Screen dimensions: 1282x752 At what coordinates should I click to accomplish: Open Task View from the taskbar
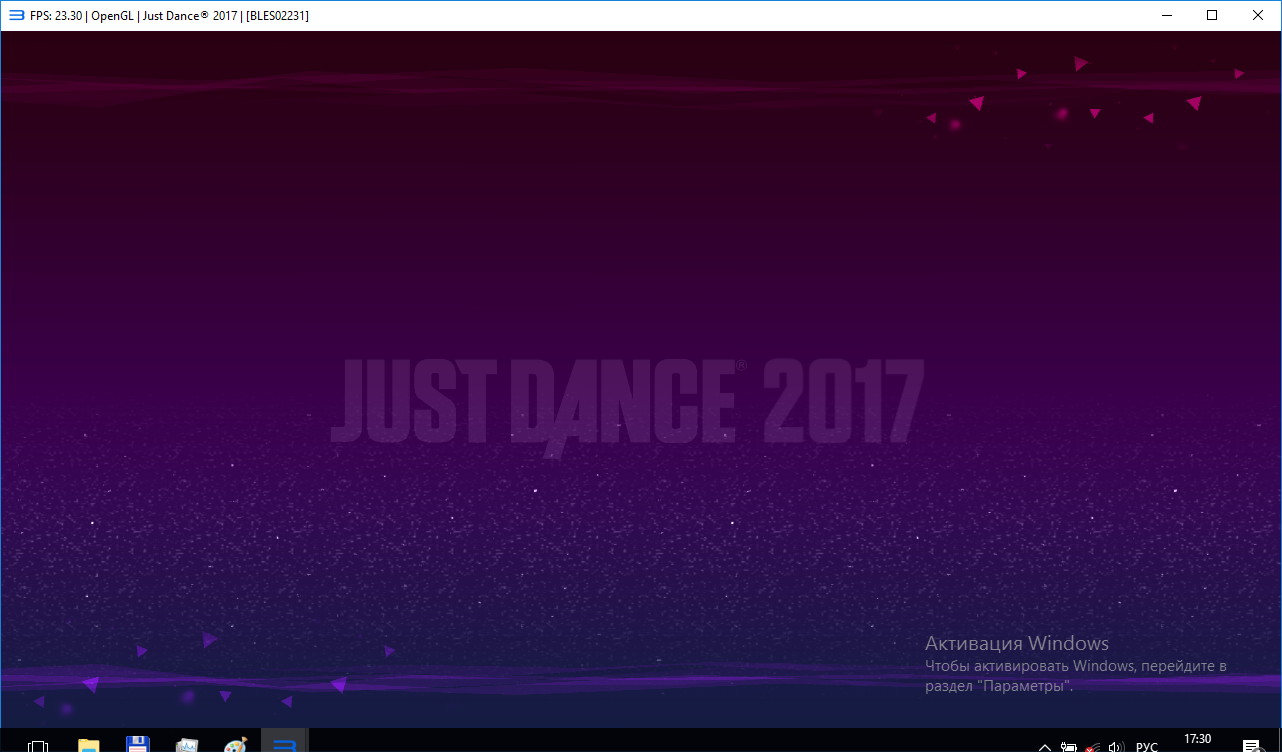38,745
